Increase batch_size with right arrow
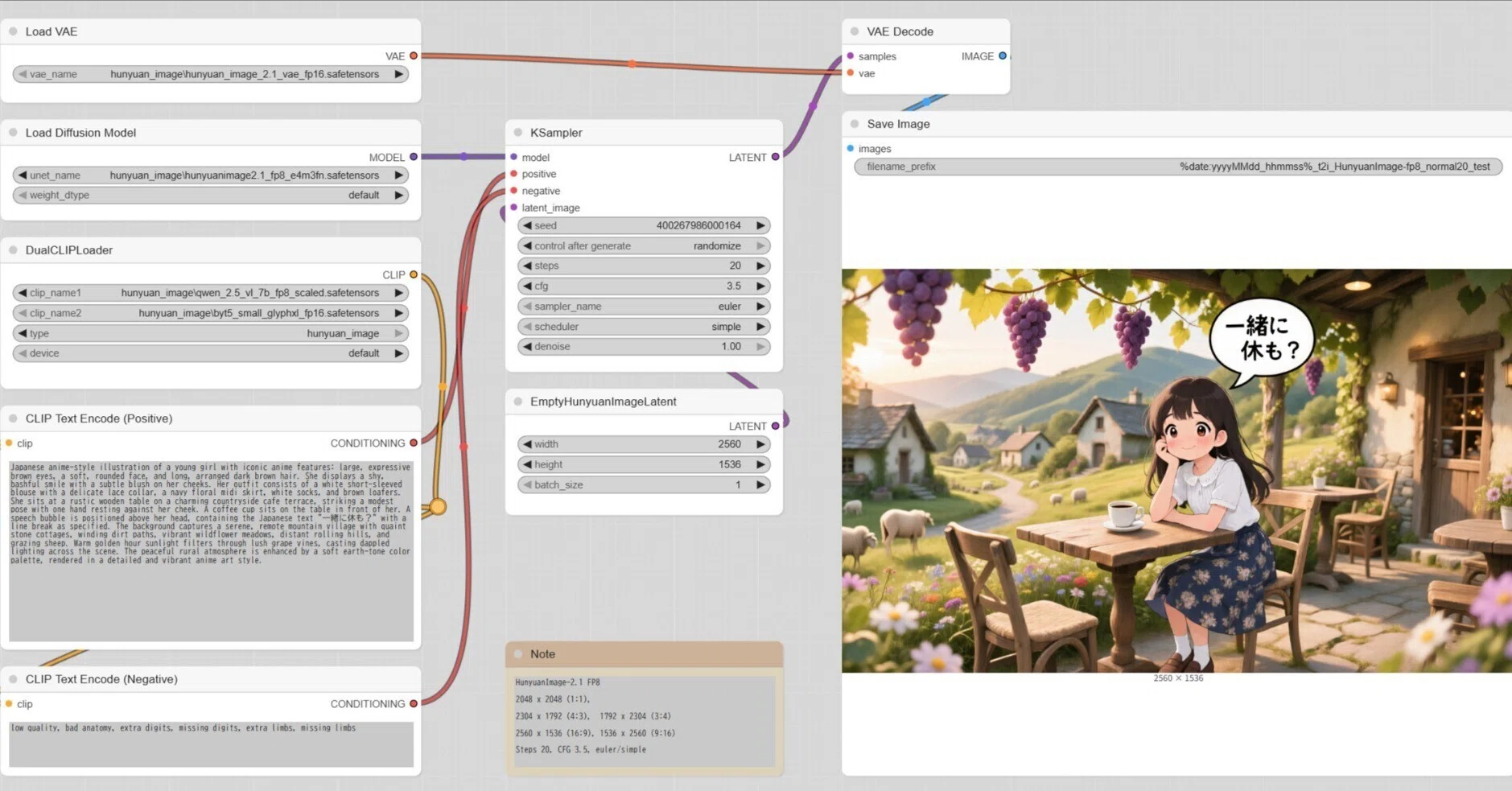1512x791 pixels. [x=760, y=484]
